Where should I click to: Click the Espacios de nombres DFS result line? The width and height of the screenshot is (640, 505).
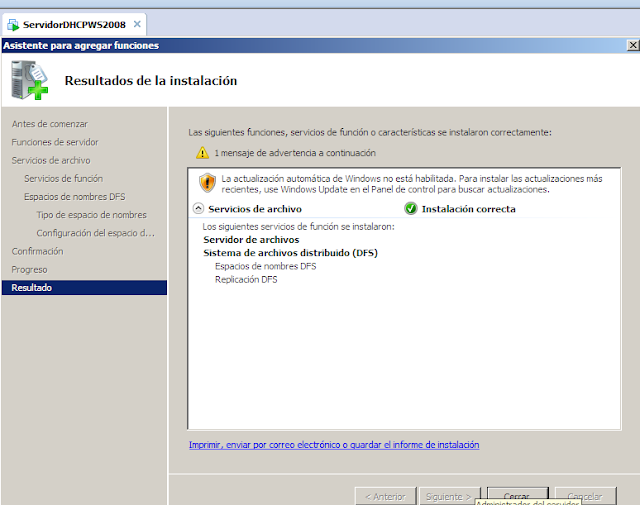(265, 266)
